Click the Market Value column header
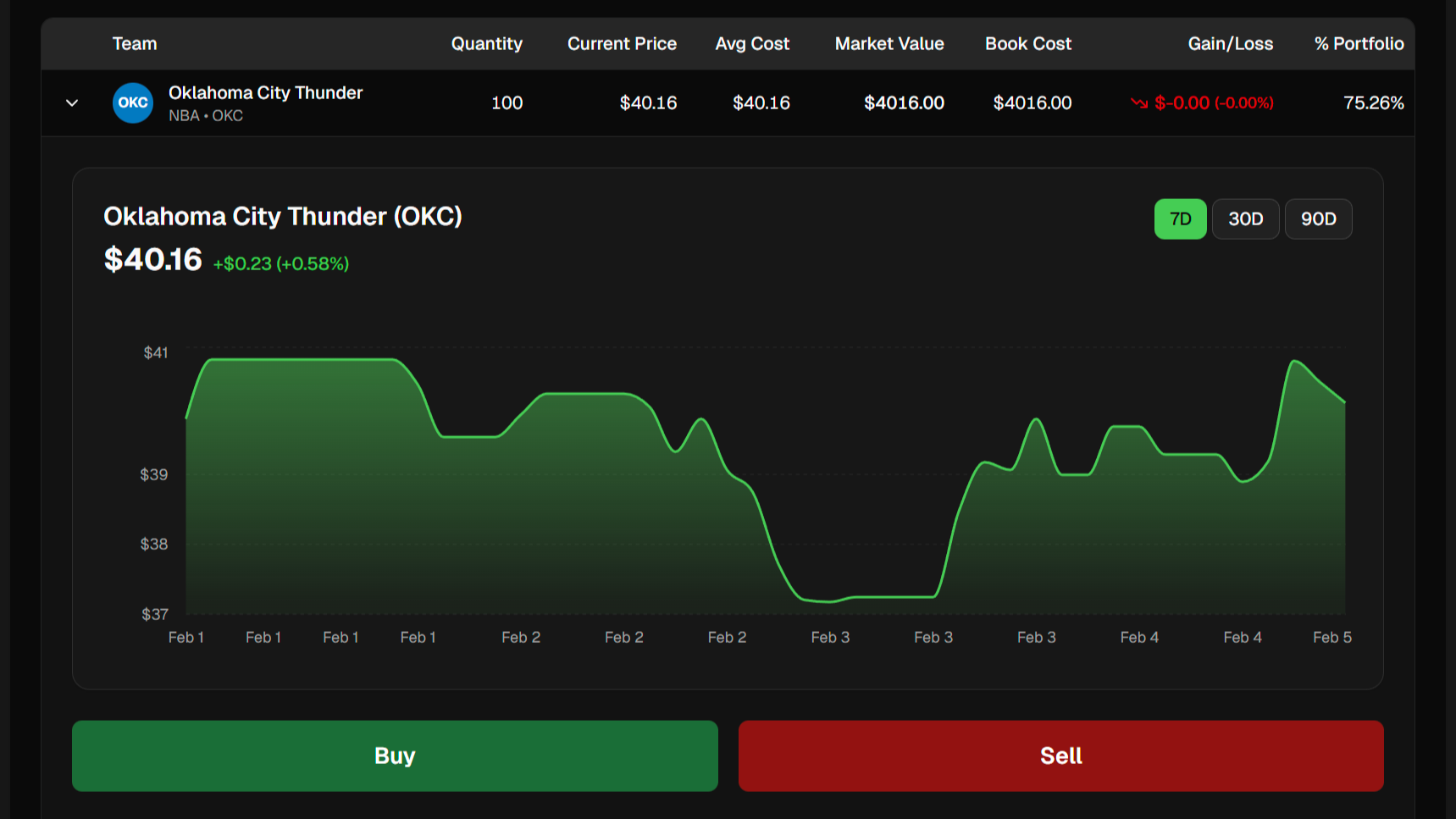The image size is (1456, 819). [889, 44]
